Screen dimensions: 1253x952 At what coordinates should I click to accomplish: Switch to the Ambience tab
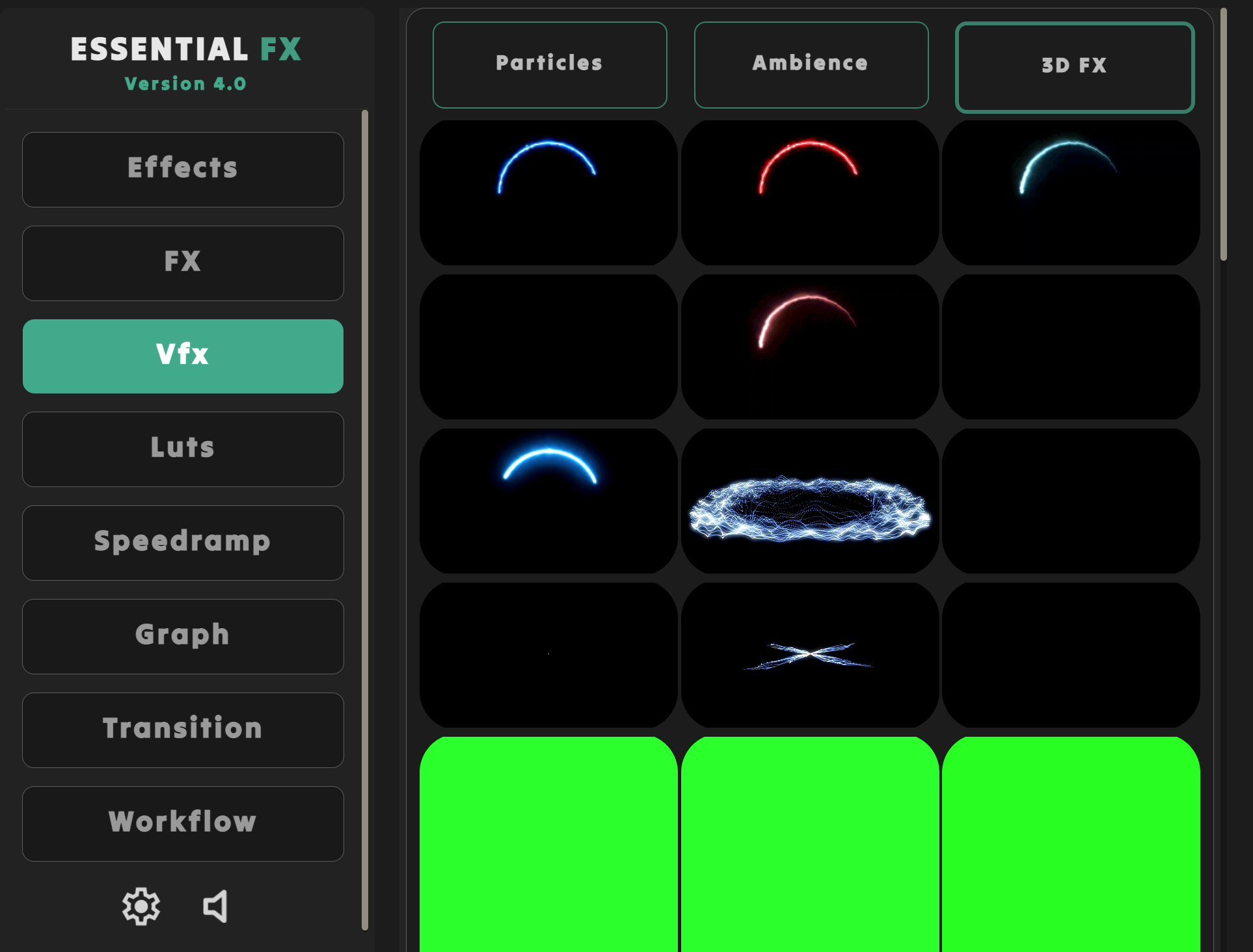(x=811, y=64)
